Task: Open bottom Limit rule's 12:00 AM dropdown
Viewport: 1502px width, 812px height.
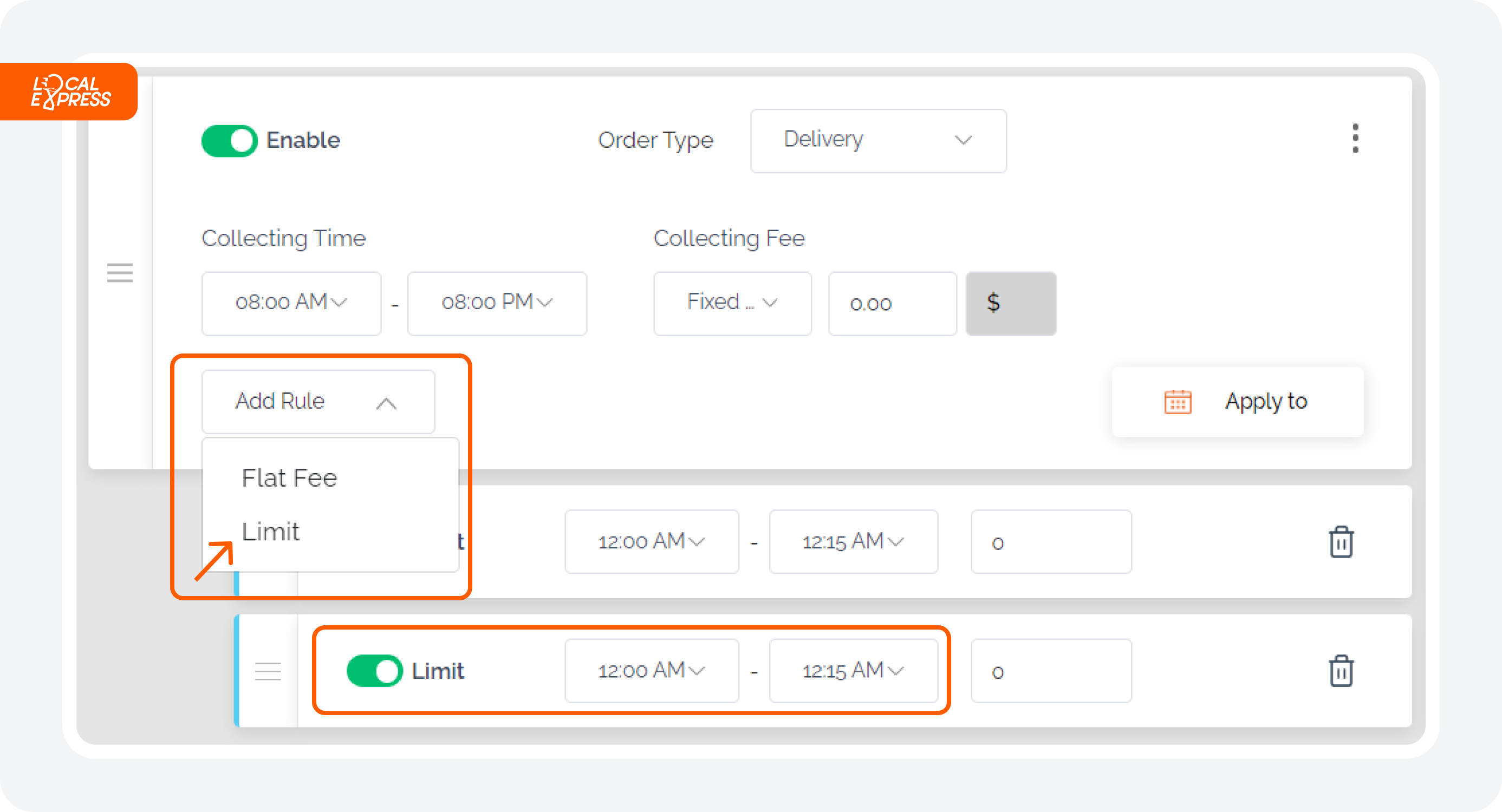Action: point(651,671)
